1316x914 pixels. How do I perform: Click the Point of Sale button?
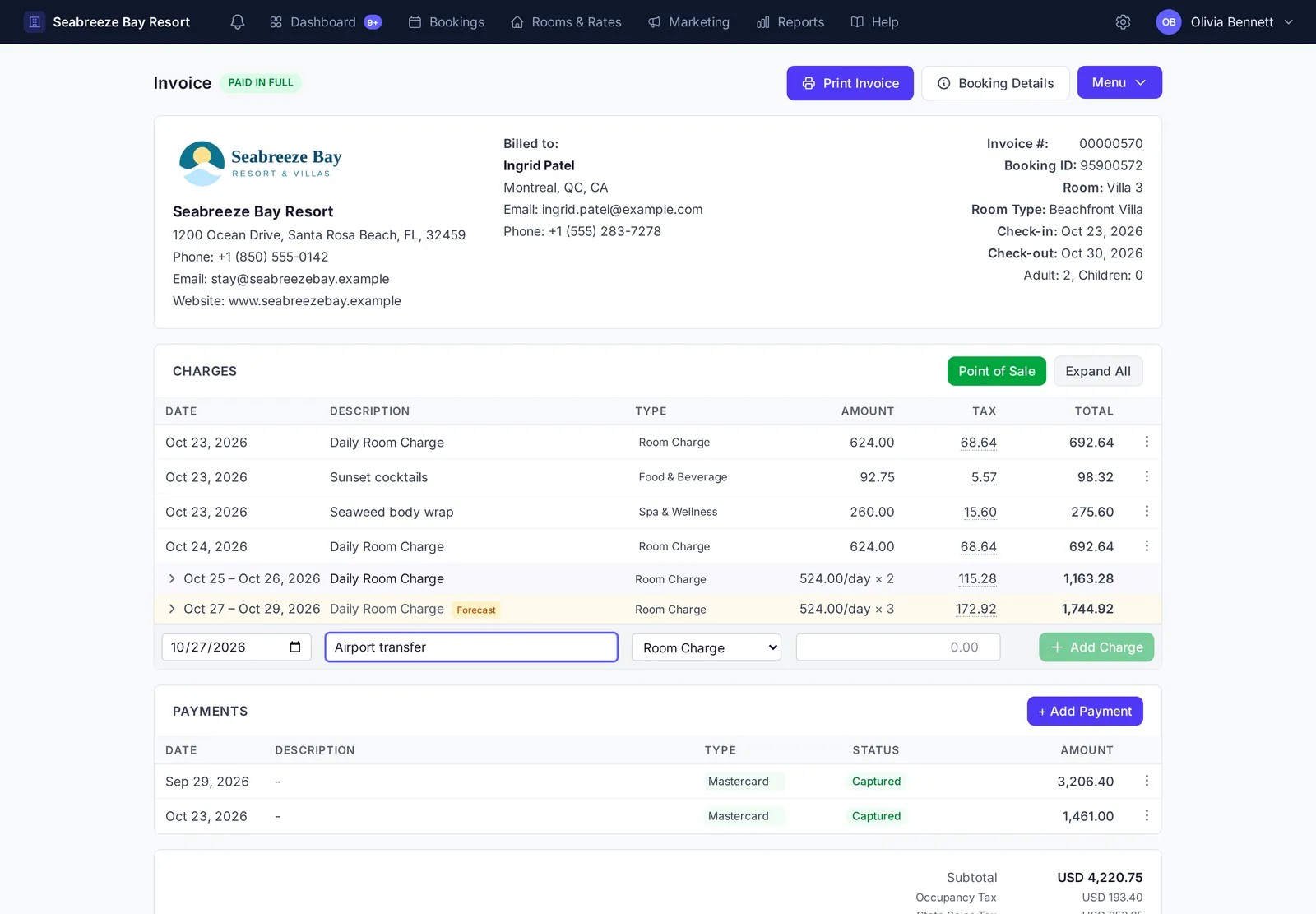(997, 371)
